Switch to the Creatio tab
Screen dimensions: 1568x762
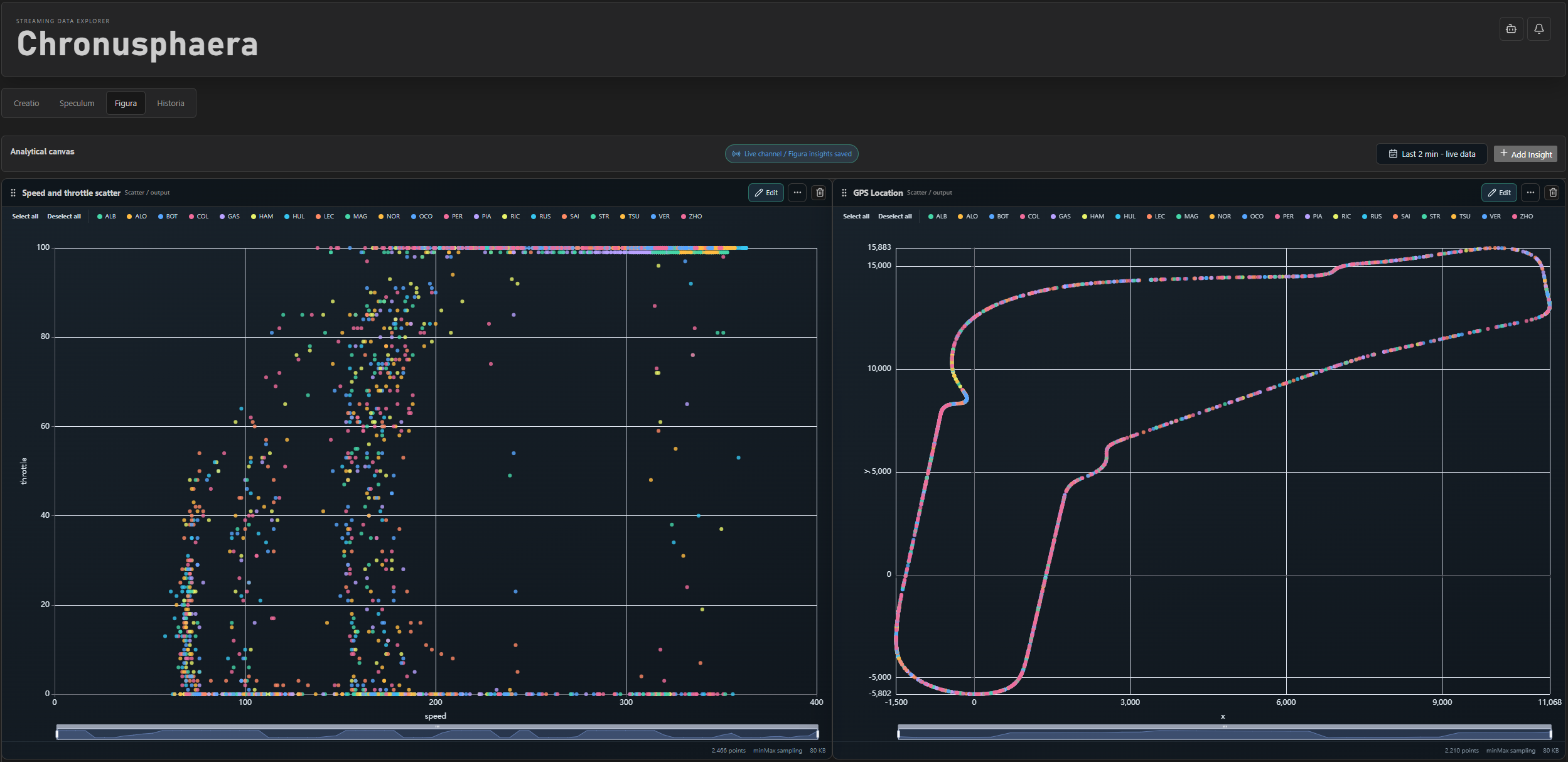[26, 103]
